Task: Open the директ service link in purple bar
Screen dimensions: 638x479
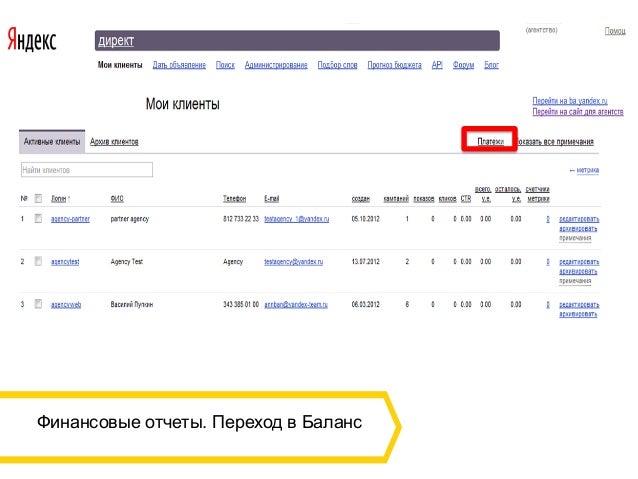Action: tap(116, 41)
